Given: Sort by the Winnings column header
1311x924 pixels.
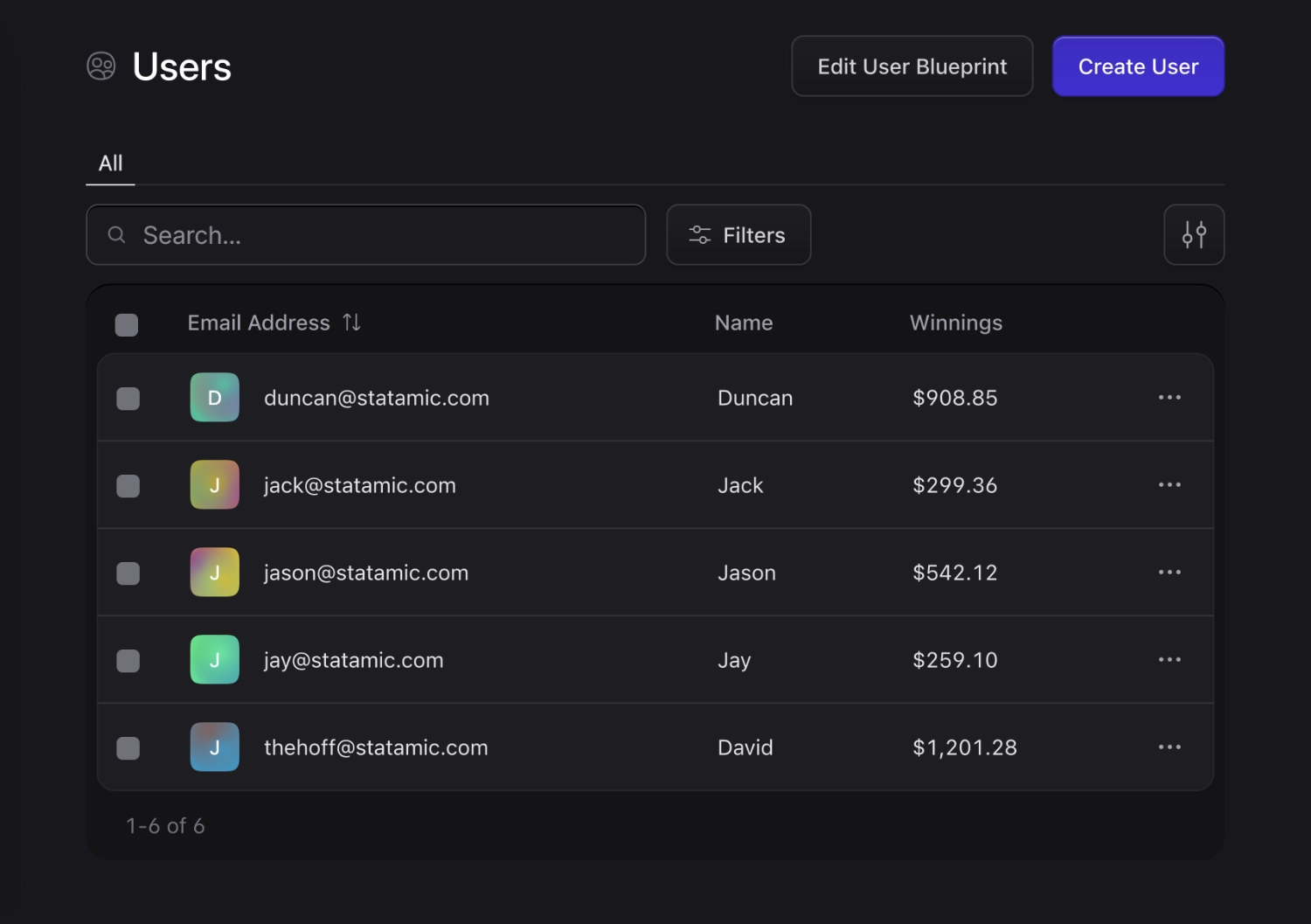Looking at the screenshot, I should pos(955,323).
